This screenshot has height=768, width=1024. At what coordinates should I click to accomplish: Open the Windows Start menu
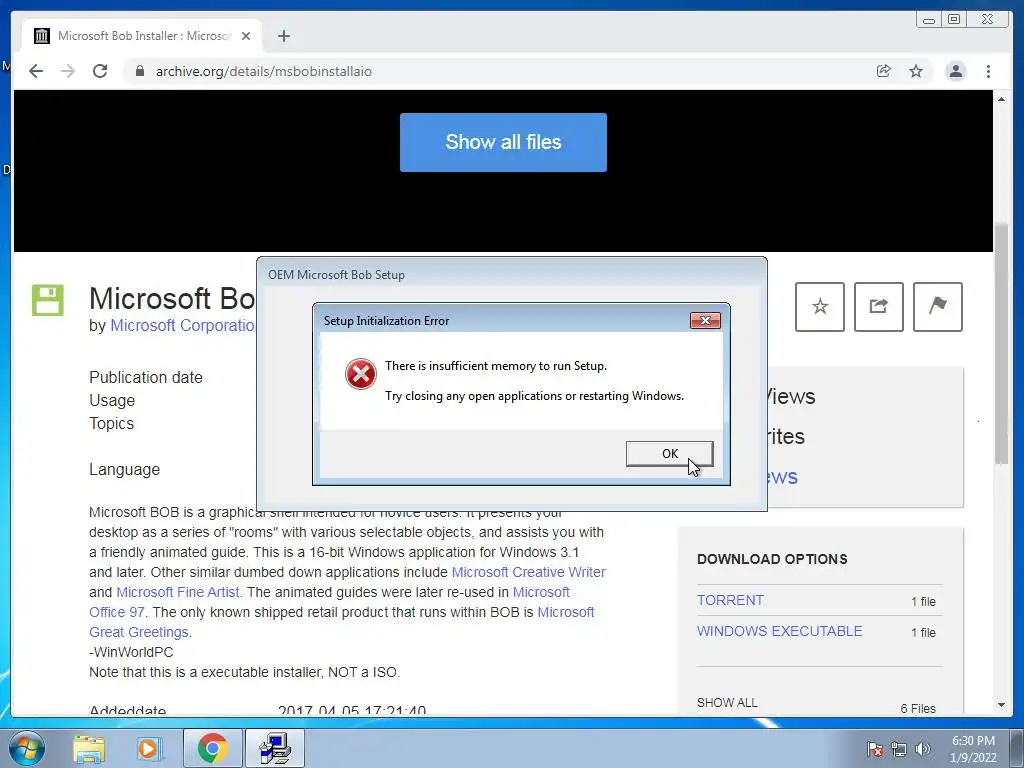pos(27,748)
